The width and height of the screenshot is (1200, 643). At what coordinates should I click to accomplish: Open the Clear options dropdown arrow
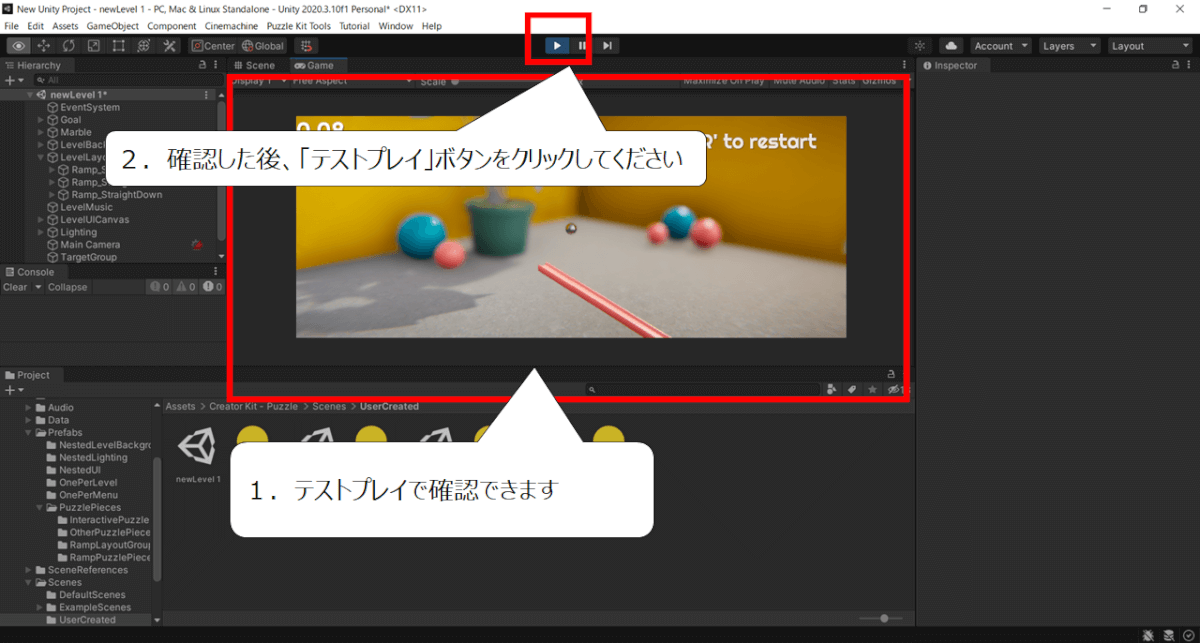39,287
